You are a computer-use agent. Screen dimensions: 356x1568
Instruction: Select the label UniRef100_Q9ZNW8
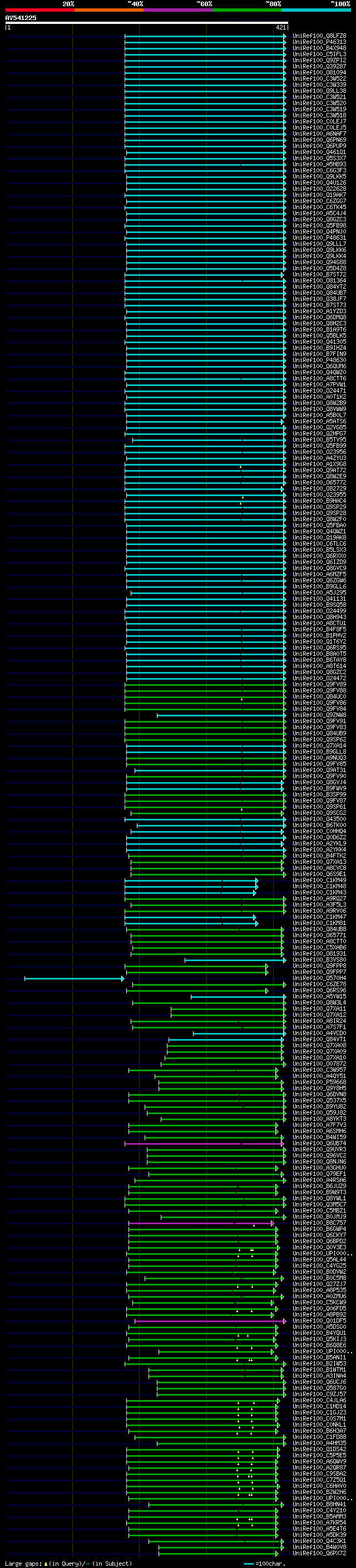click(319, 715)
